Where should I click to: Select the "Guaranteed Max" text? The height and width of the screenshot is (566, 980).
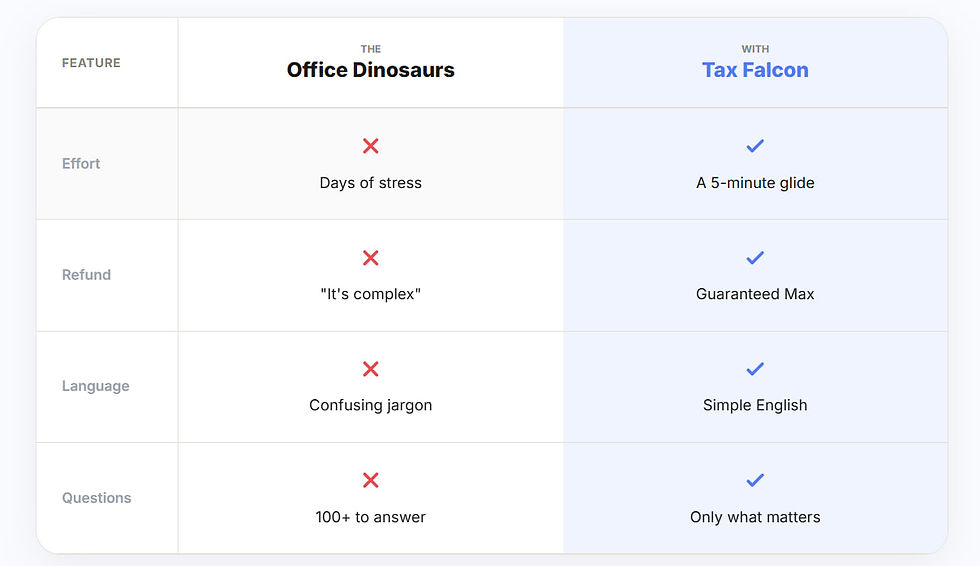(x=755, y=294)
